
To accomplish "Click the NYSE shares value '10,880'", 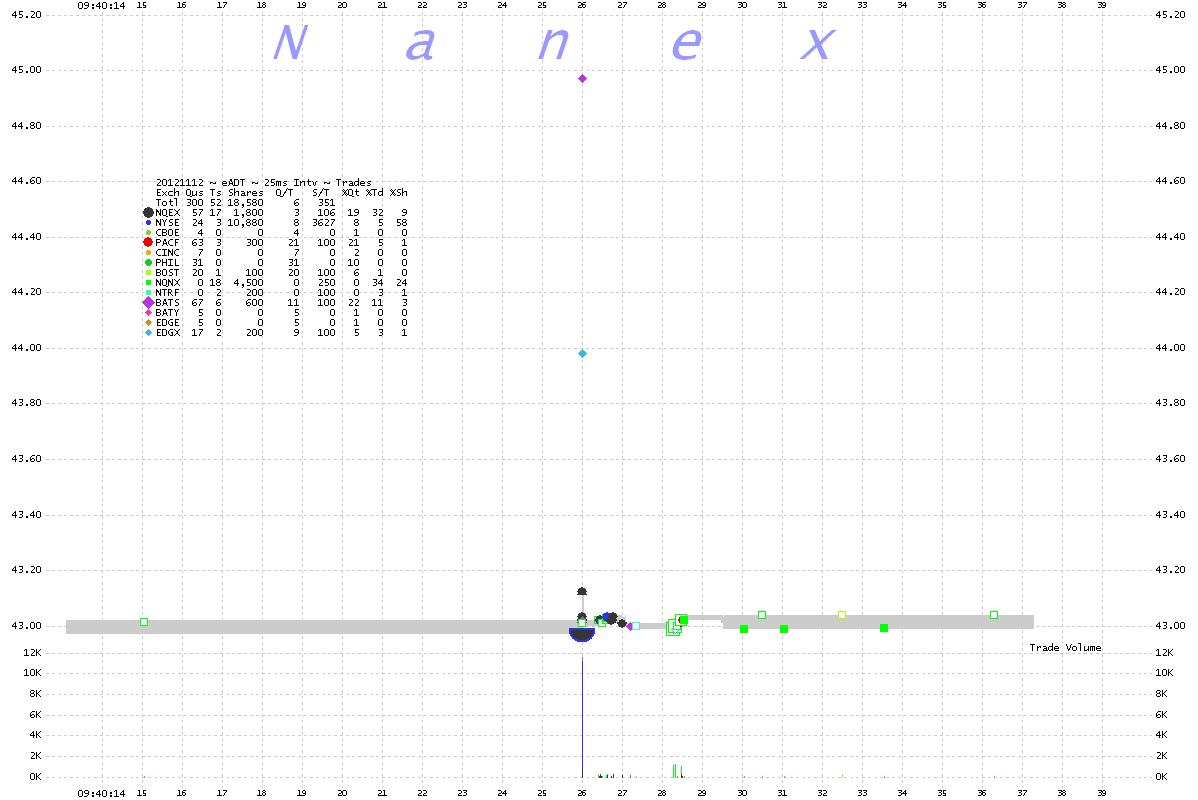I will coord(245,222).
